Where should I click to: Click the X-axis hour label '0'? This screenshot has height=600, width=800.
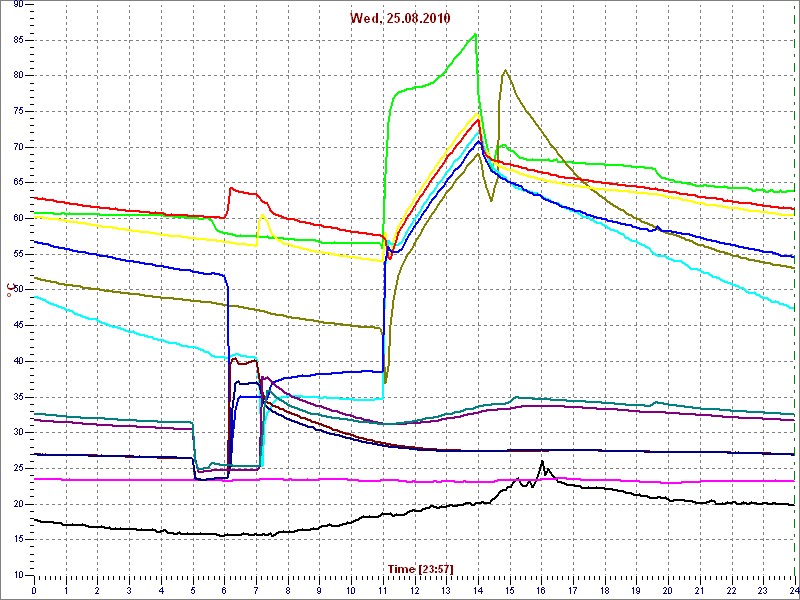(x=34, y=589)
